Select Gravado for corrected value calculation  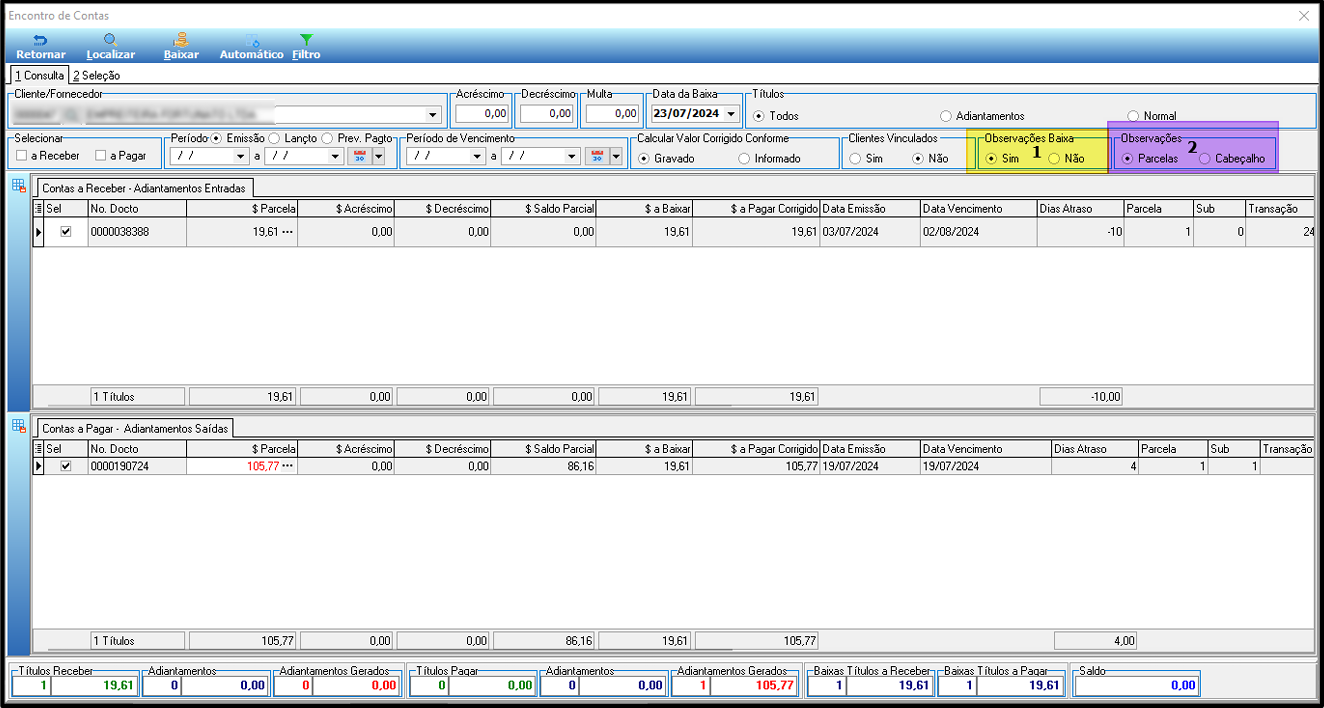pos(644,158)
